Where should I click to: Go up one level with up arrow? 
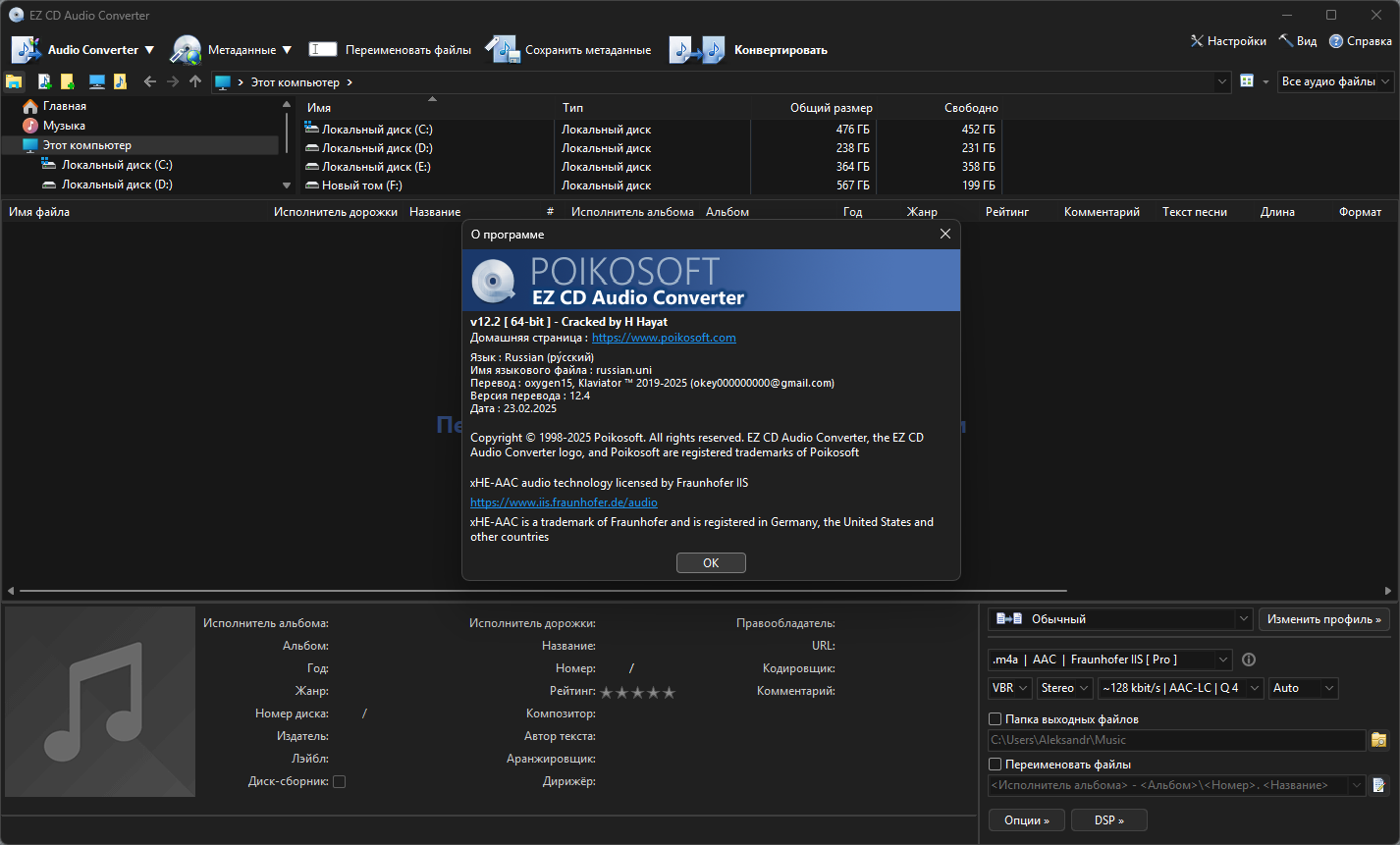coord(195,81)
